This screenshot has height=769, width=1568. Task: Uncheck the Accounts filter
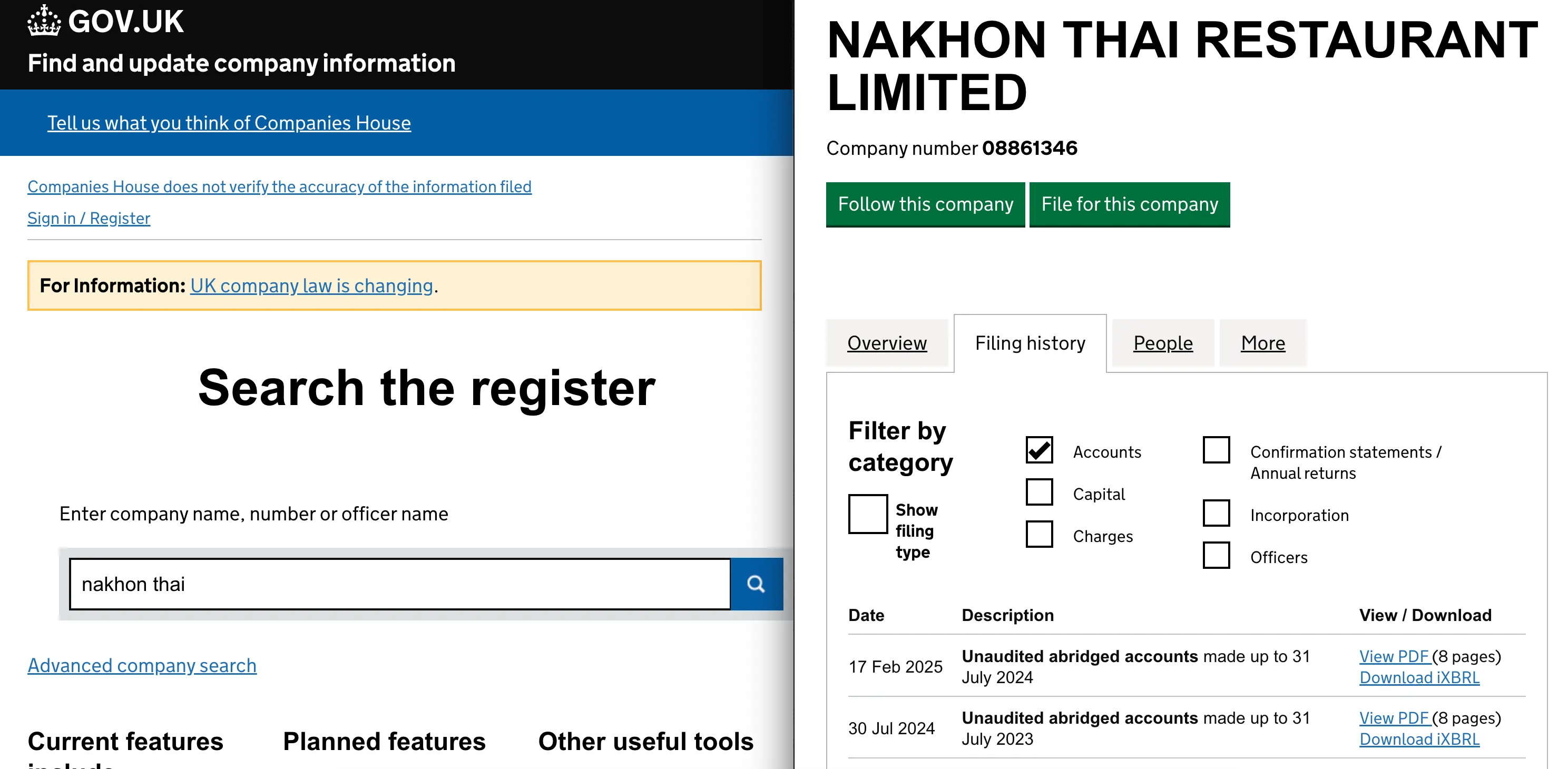(x=1039, y=450)
